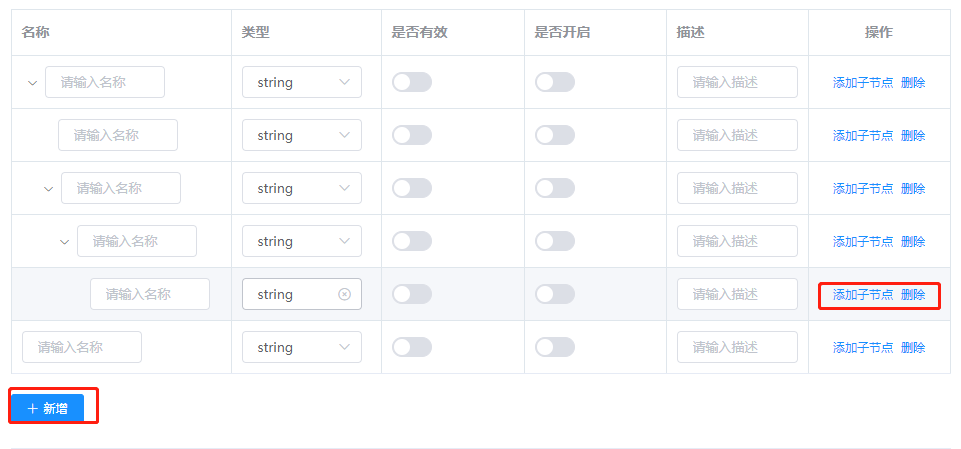Delete the third row via 删除

pyautogui.click(x=913, y=189)
